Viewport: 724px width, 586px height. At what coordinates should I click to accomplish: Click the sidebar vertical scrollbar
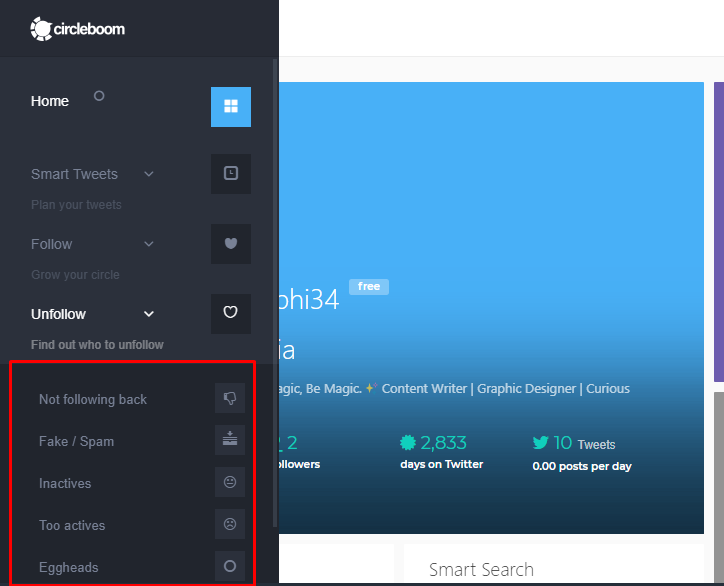click(275, 293)
